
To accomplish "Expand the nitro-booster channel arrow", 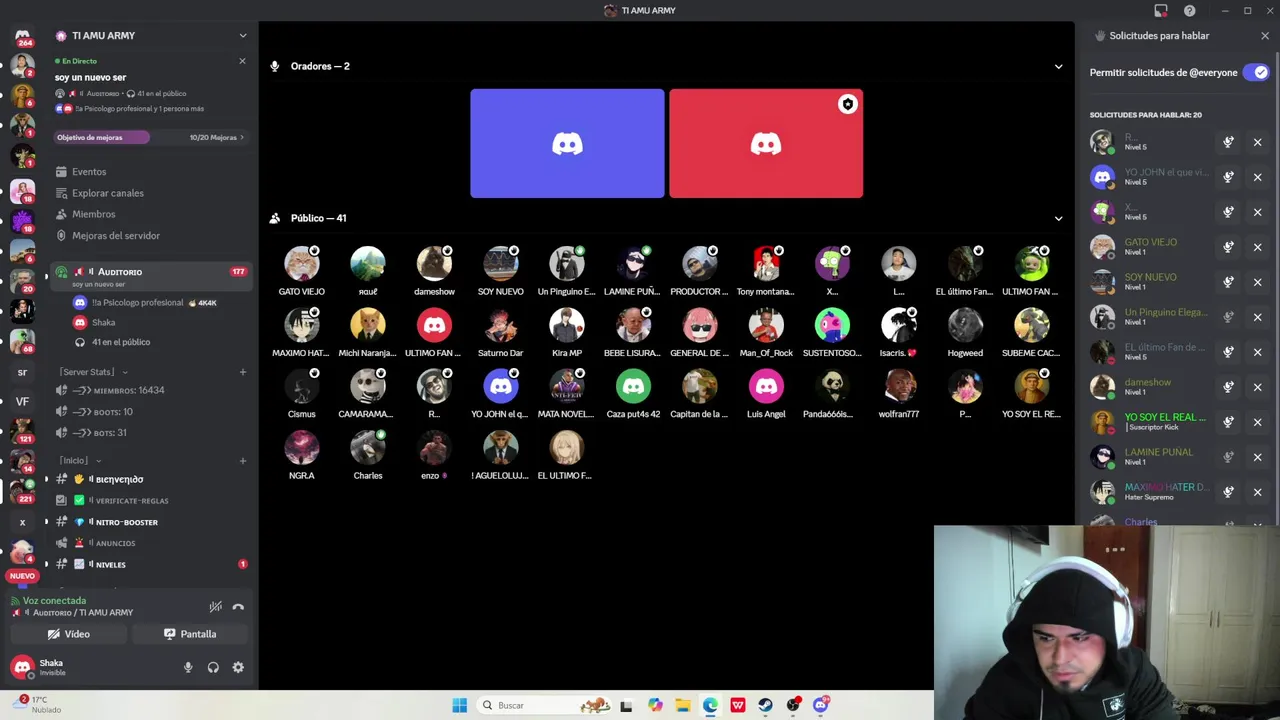I will pos(46,523).
